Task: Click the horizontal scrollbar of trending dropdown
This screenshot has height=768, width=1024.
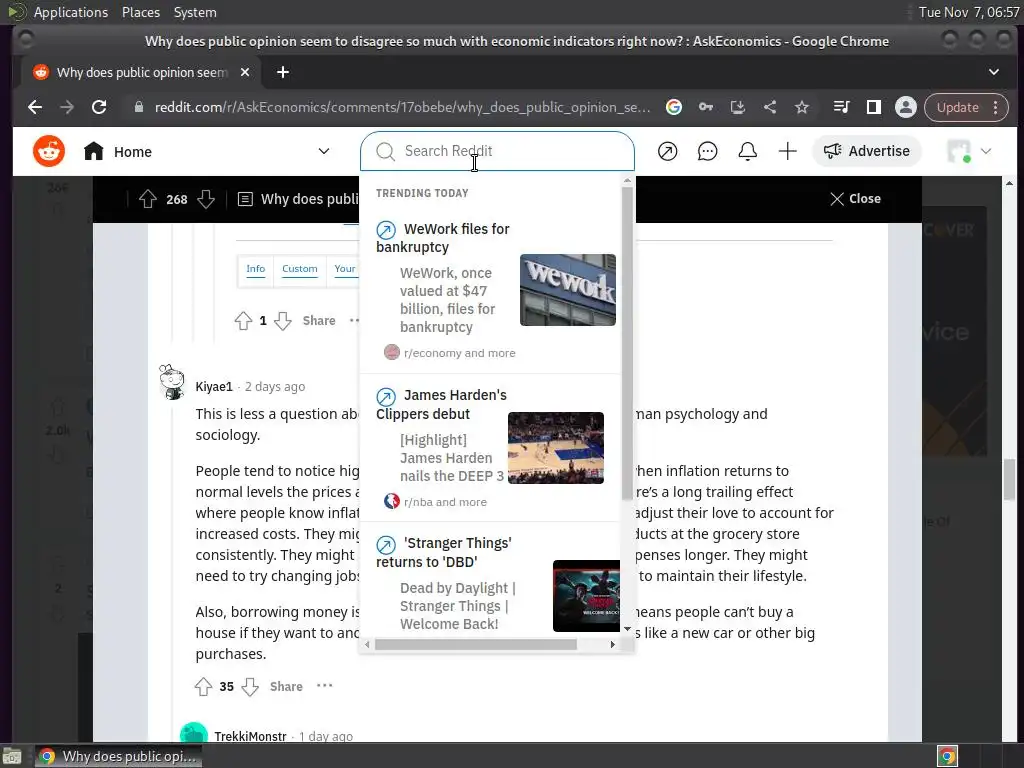Action: (475, 645)
